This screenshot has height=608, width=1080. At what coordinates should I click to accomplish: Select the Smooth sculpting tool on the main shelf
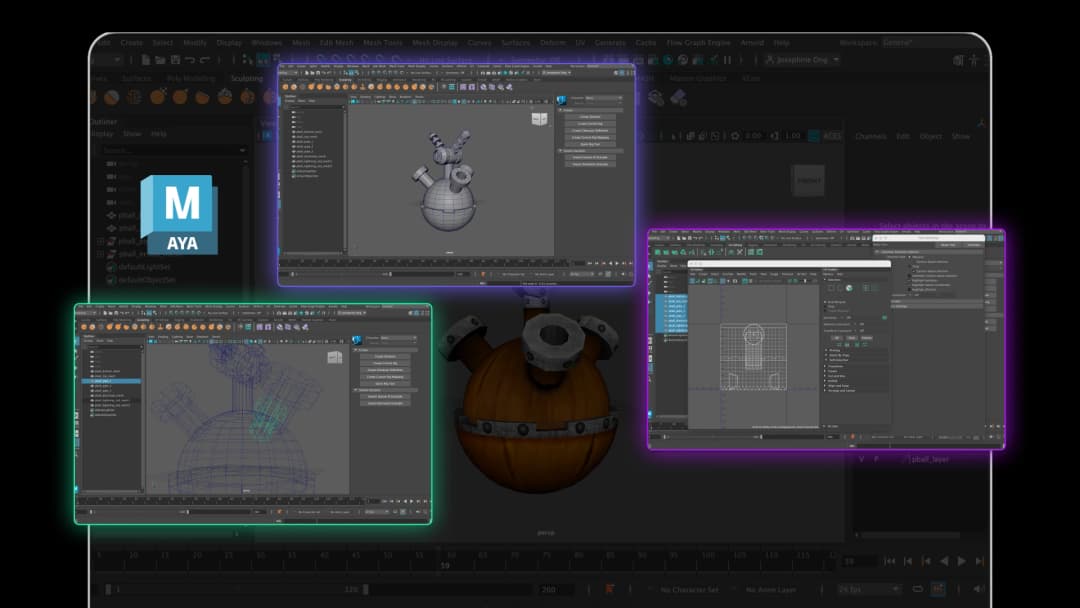[112, 98]
